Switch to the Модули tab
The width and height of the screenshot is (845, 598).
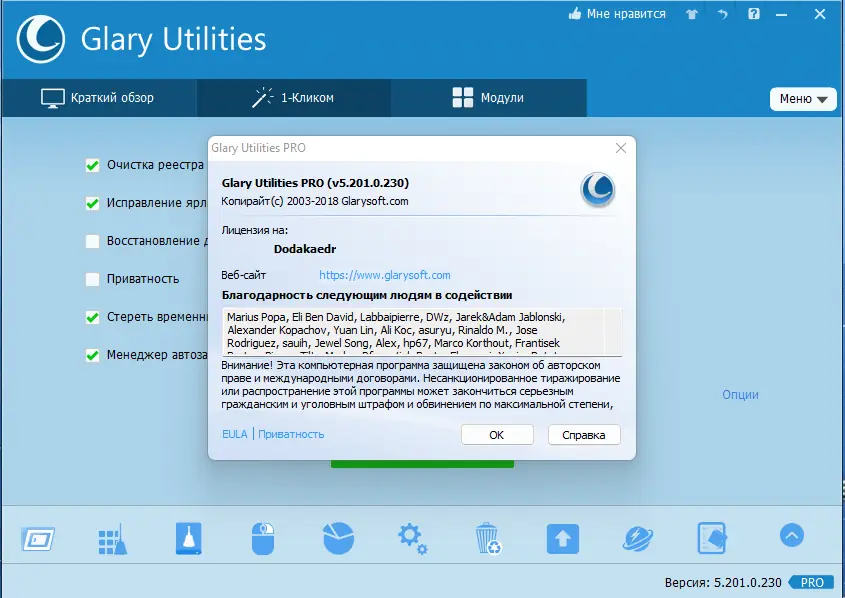click(x=488, y=97)
